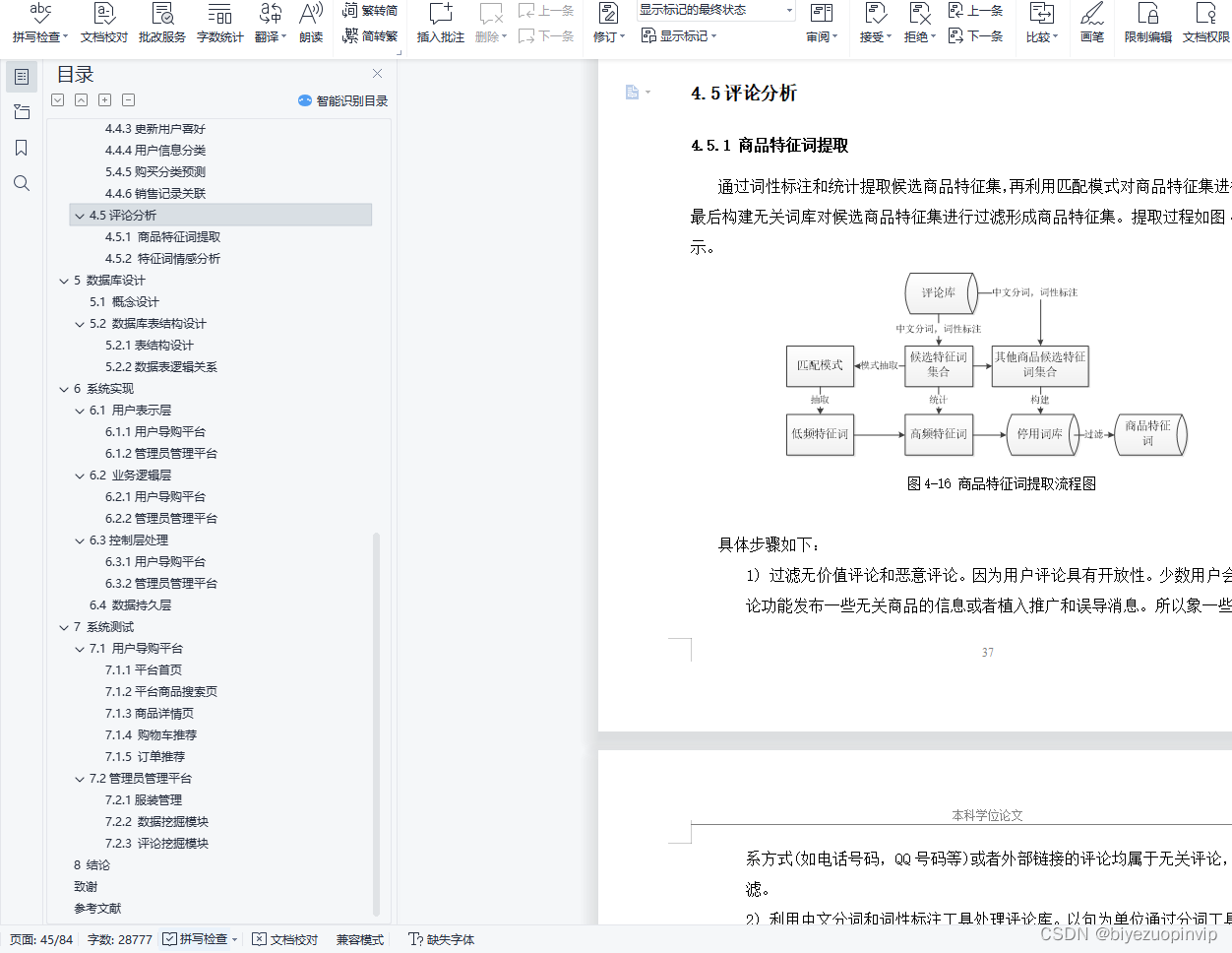Viewport: 1232px width, 953px height.
Task: Click the outline panel vertical scrollbar
Action: click(377, 724)
